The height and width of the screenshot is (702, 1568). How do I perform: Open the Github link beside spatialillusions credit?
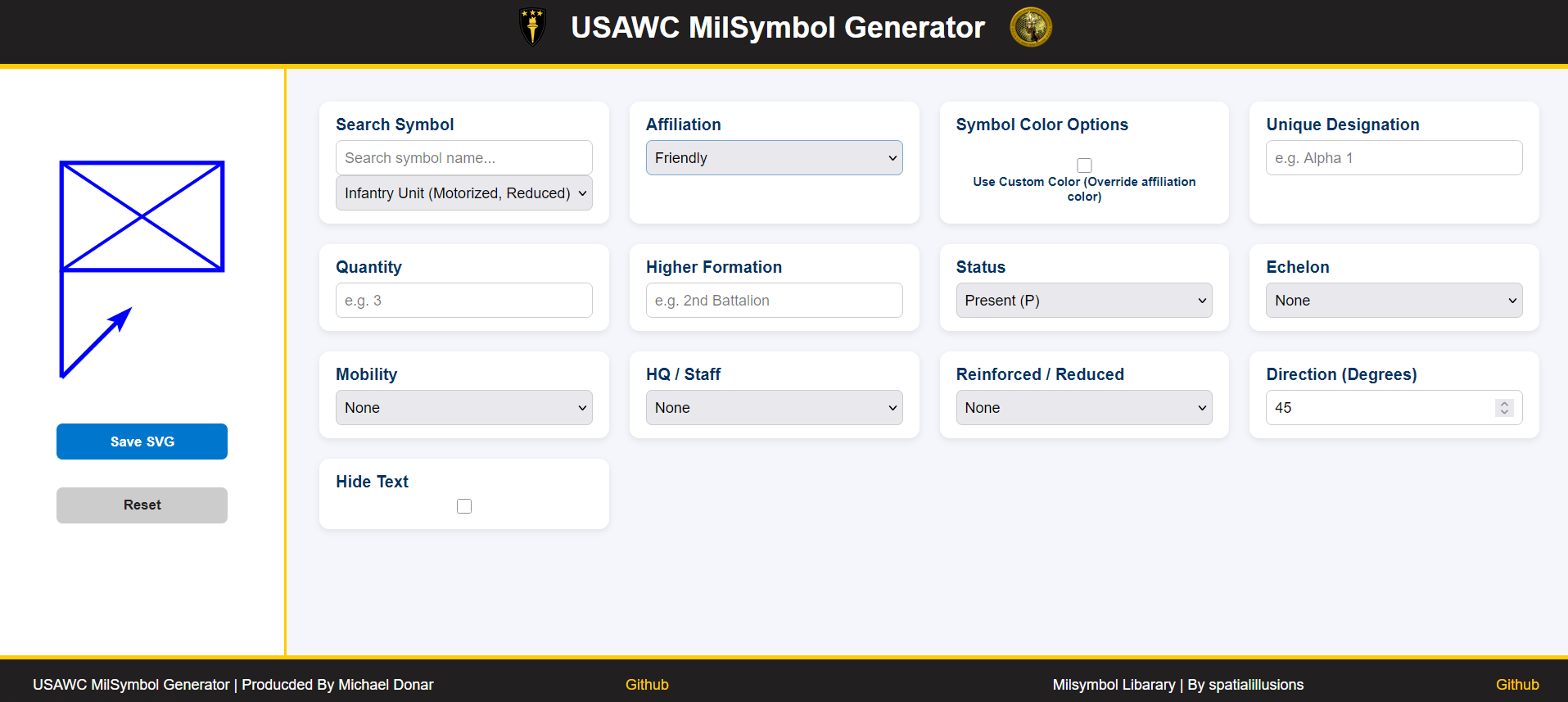[x=1516, y=684]
